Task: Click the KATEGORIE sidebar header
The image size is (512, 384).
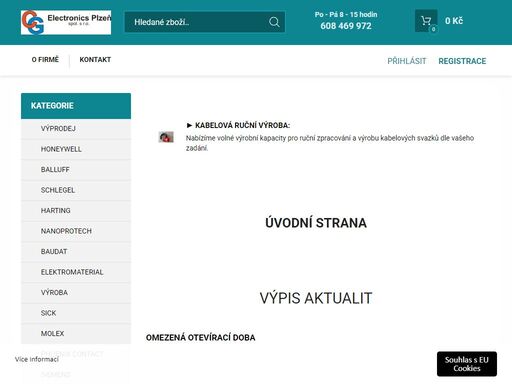Action: point(76,106)
